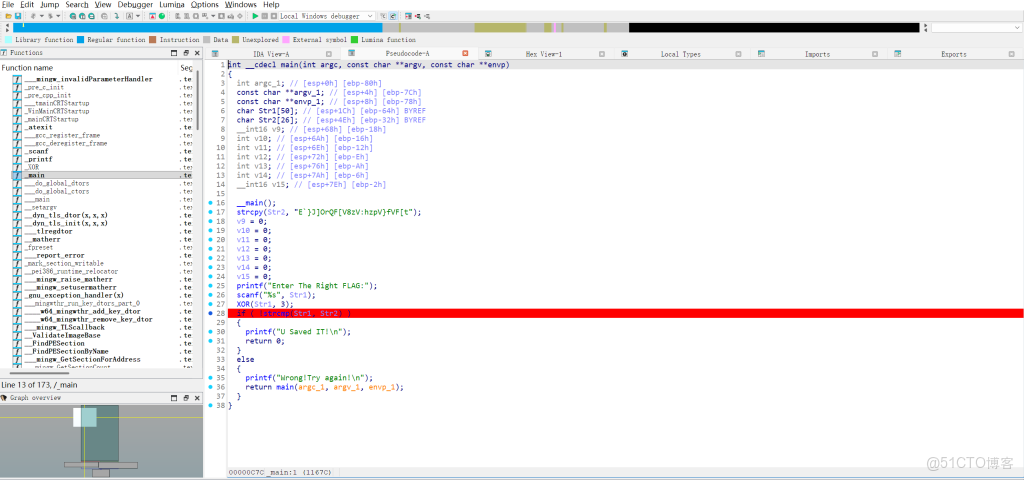The height and width of the screenshot is (480, 1024).
Task: Select ___mingw_invalidParameterHandler function
Action: point(103,79)
